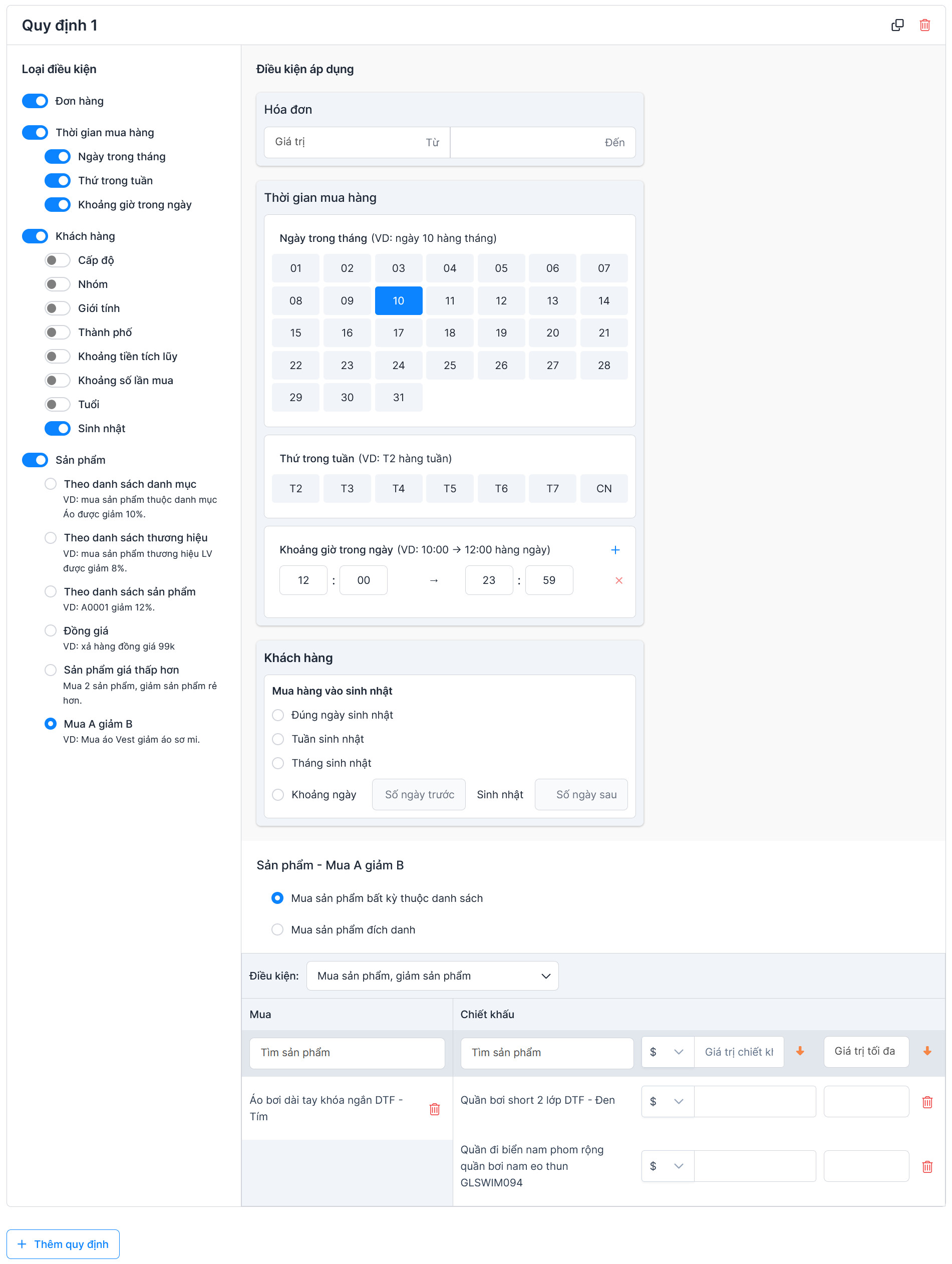The width and height of the screenshot is (952, 1264).
Task: Choose T6 in the weekday selector
Action: tap(501, 489)
